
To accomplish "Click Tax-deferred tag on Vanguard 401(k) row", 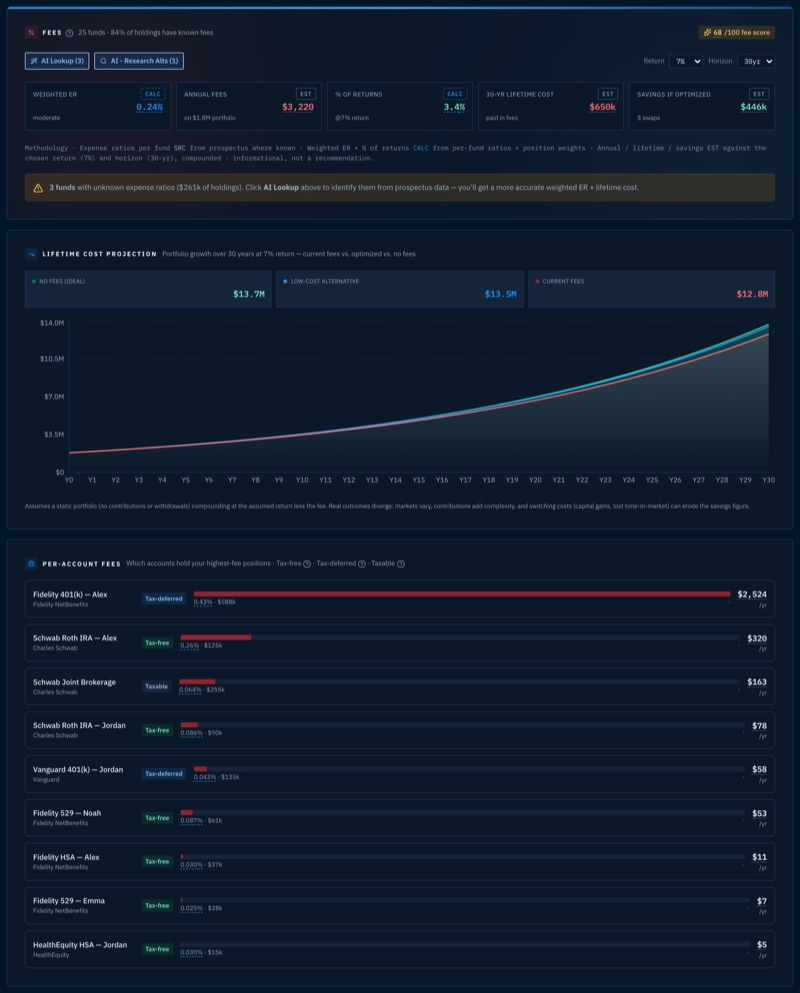I will (163, 774).
